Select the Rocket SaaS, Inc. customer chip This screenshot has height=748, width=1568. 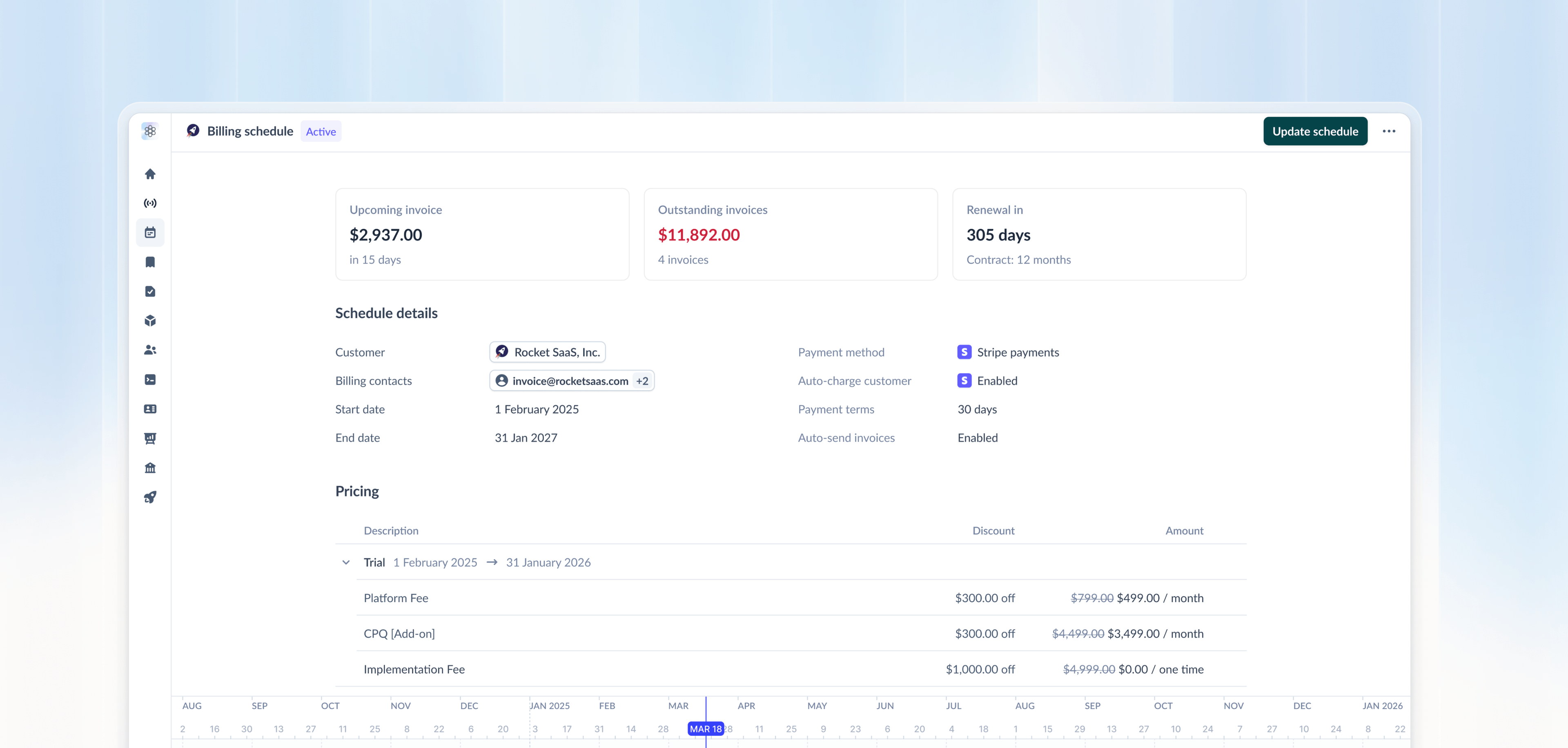tap(547, 351)
